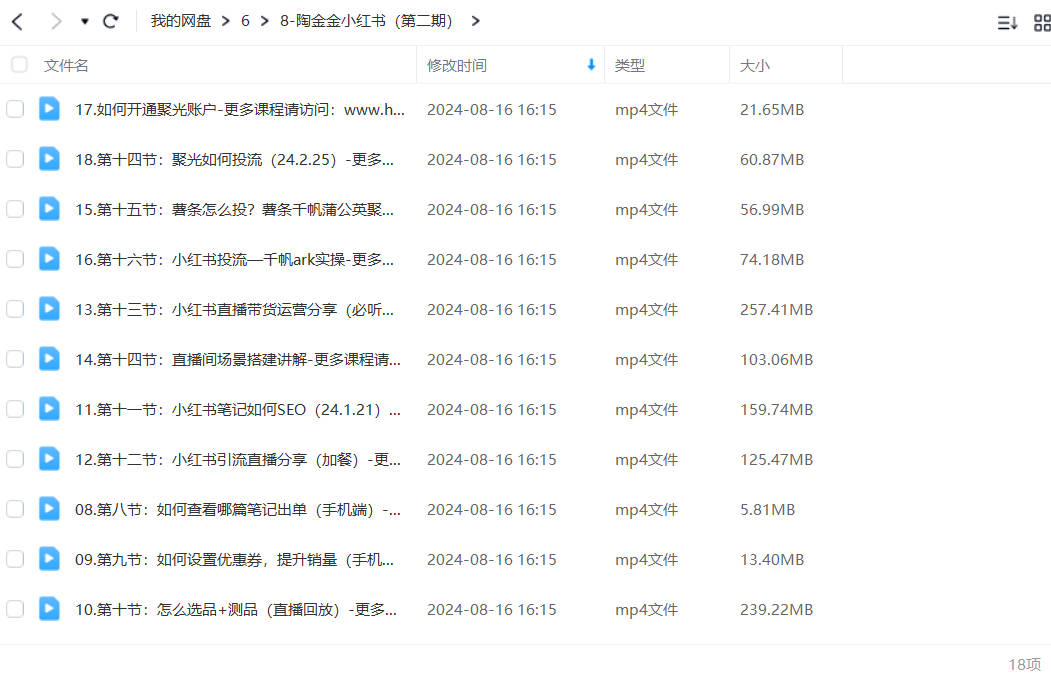Select file name 10.第十节：怎么选品+测品
The image size is (1051, 675).
[236, 610]
